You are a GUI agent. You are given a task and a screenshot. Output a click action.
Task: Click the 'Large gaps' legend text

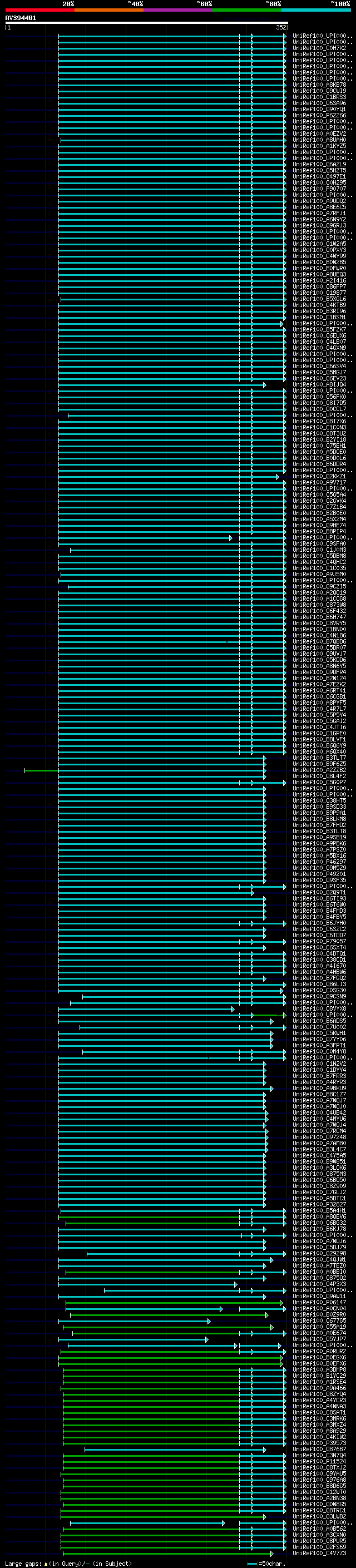24,1563
